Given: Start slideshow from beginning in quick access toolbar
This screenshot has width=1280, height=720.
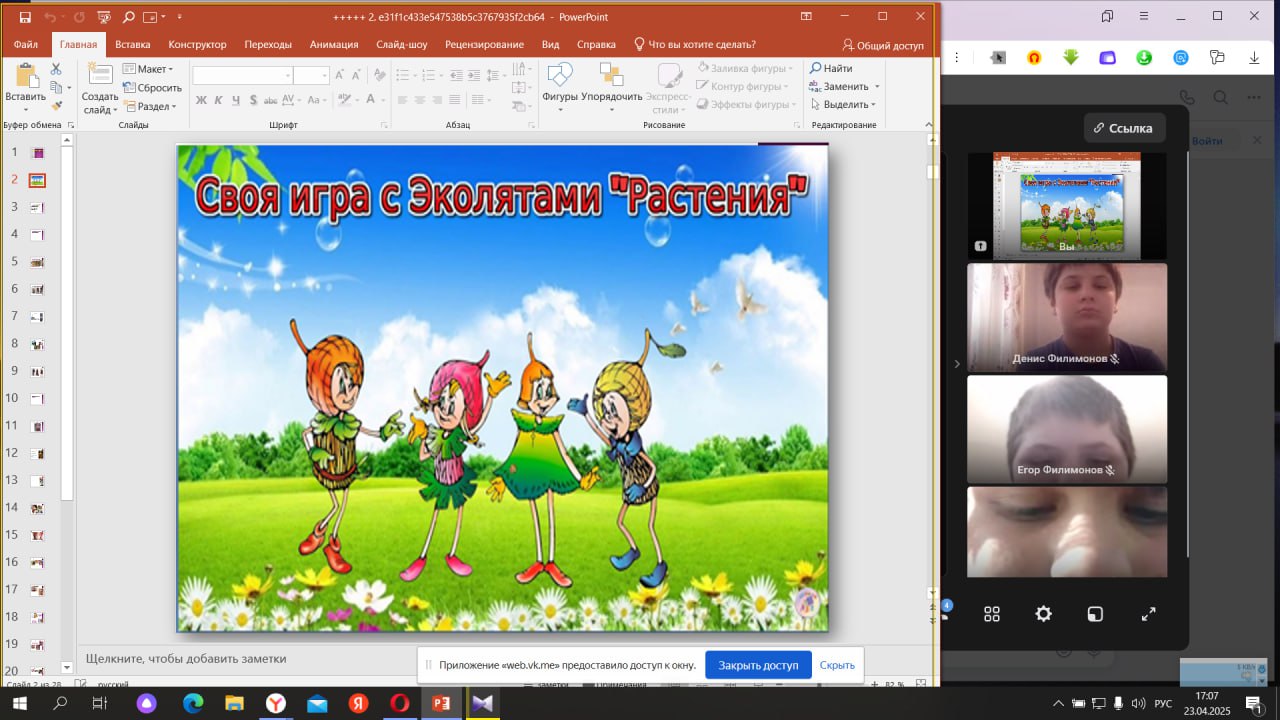Looking at the screenshot, I should (103, 17).
